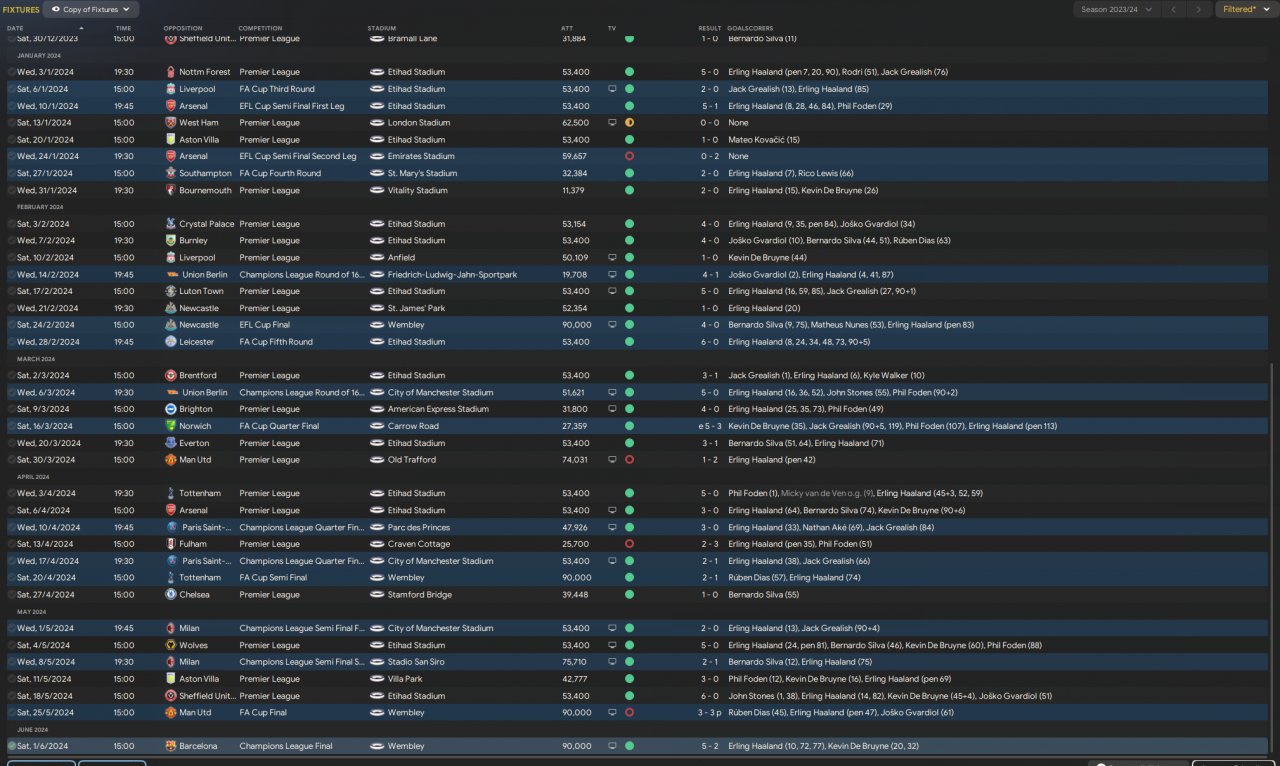Click the Luton Town club badge
Screen dimensions: 1280x766
170,291
